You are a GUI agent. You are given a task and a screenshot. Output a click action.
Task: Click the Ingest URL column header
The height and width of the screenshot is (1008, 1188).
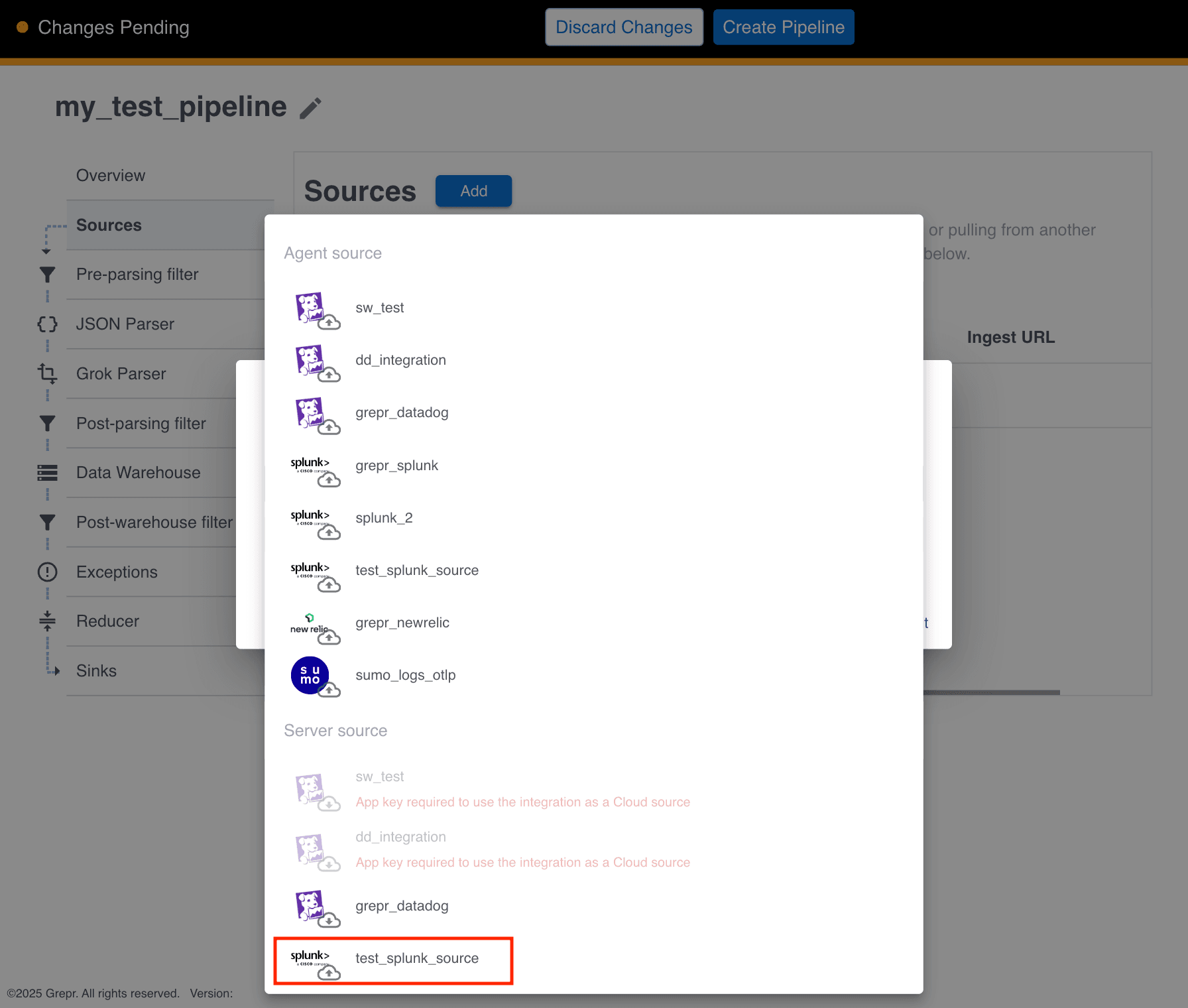tap(1010, 338)
